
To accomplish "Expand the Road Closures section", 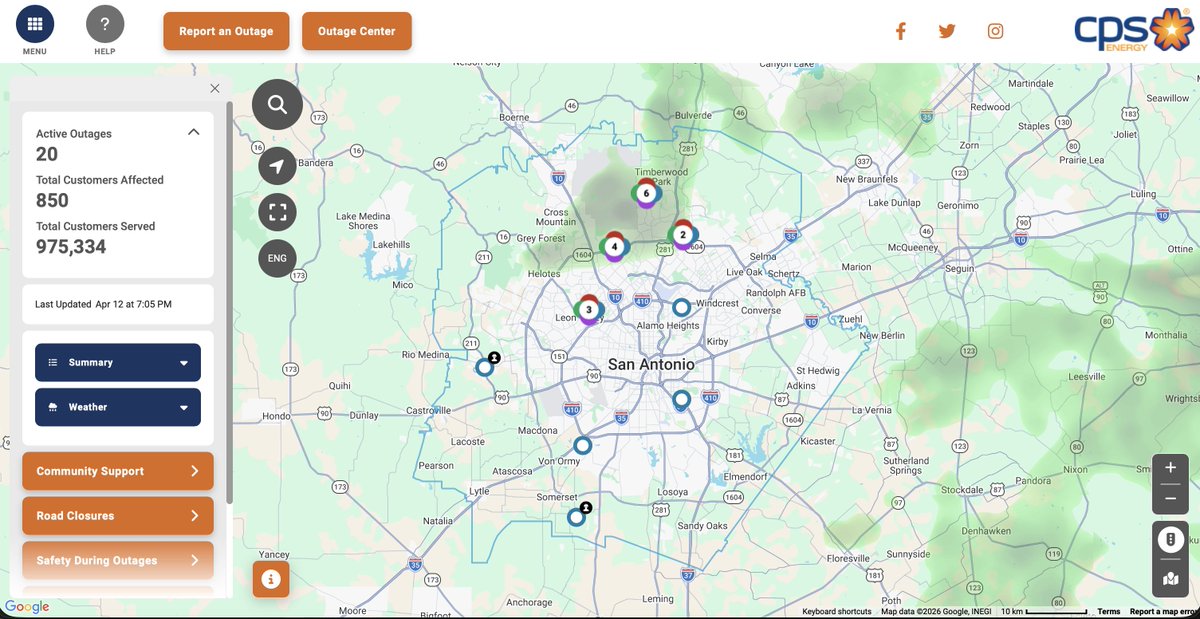I will pyautogui.click(x=118, y=516).
